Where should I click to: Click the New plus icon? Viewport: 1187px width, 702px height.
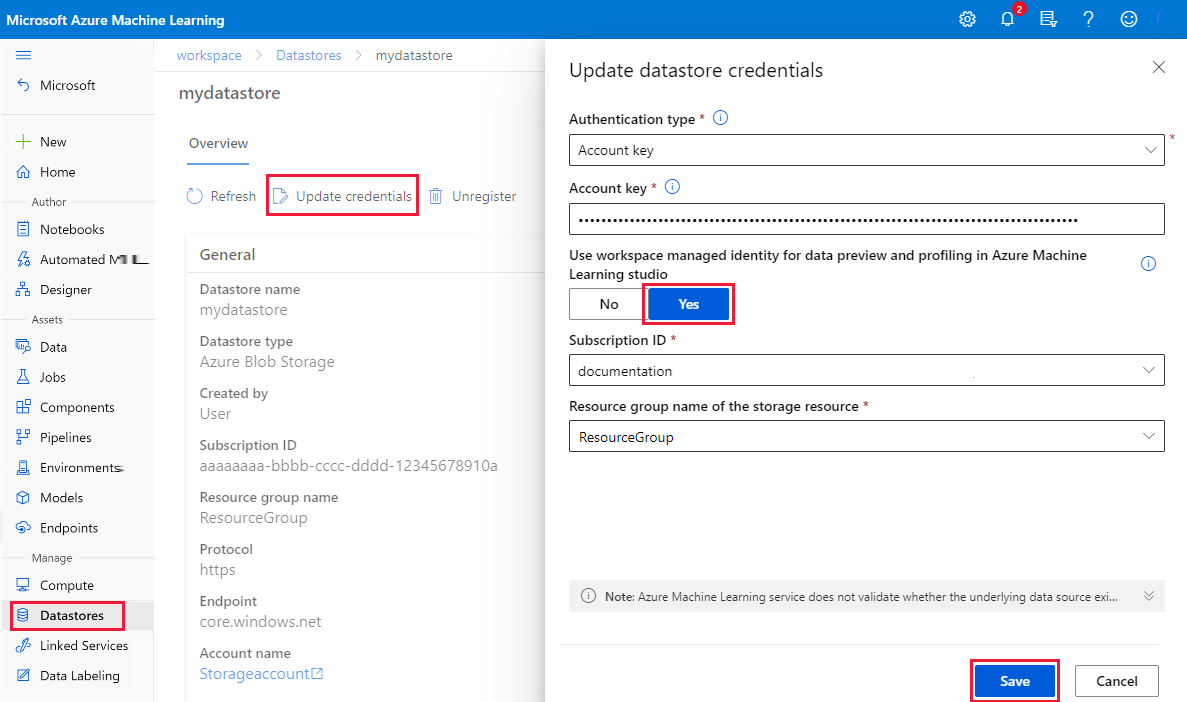[23, 142]
